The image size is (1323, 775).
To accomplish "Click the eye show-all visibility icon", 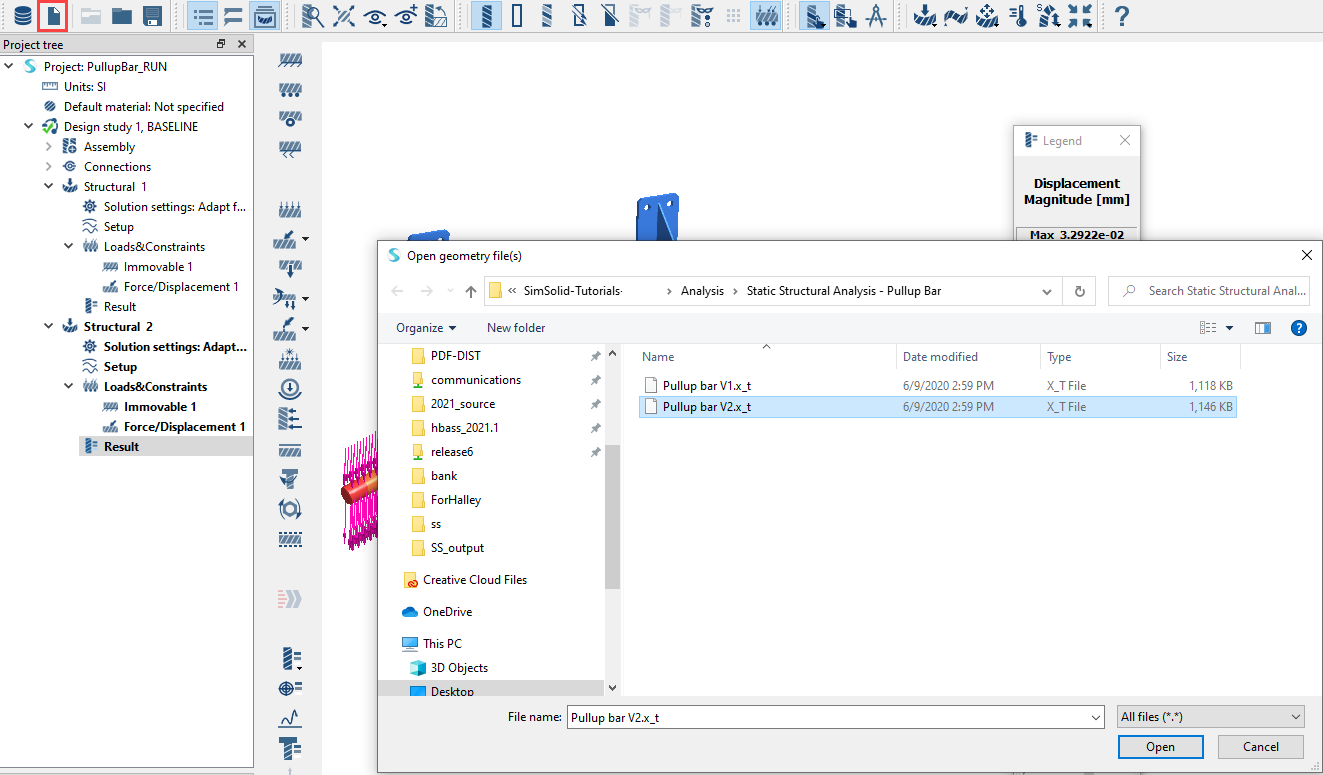I will point(375,16).
